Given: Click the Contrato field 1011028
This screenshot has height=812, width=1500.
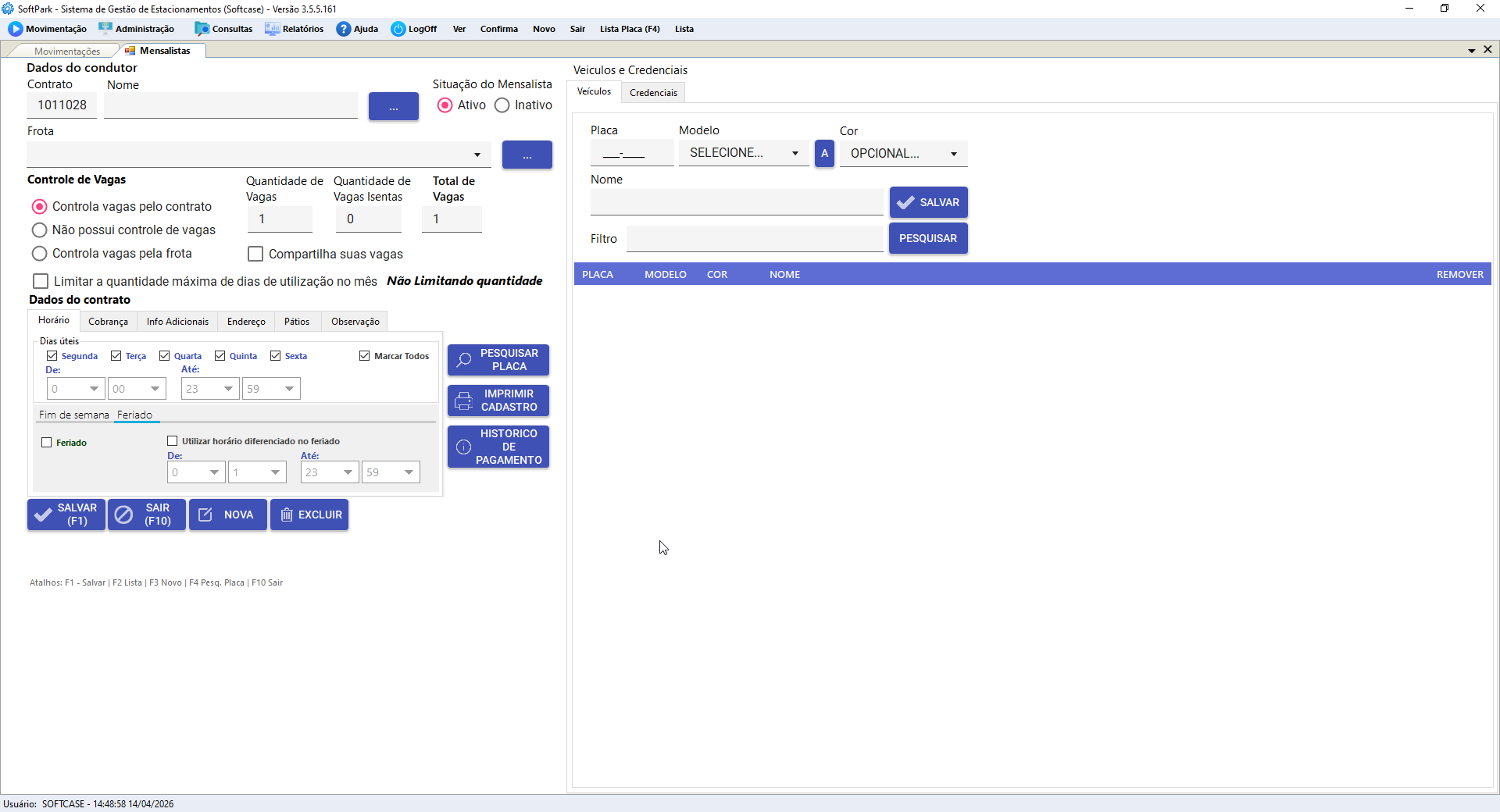Looking at the screenshot, I should [62, 105].
